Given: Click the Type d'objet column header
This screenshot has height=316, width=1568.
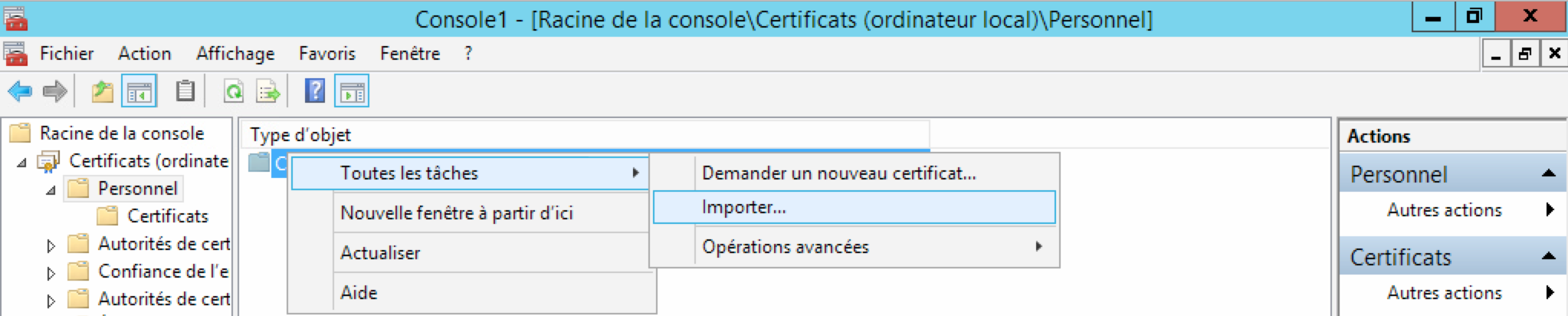Looking at the screenshot, I should 586,135.
